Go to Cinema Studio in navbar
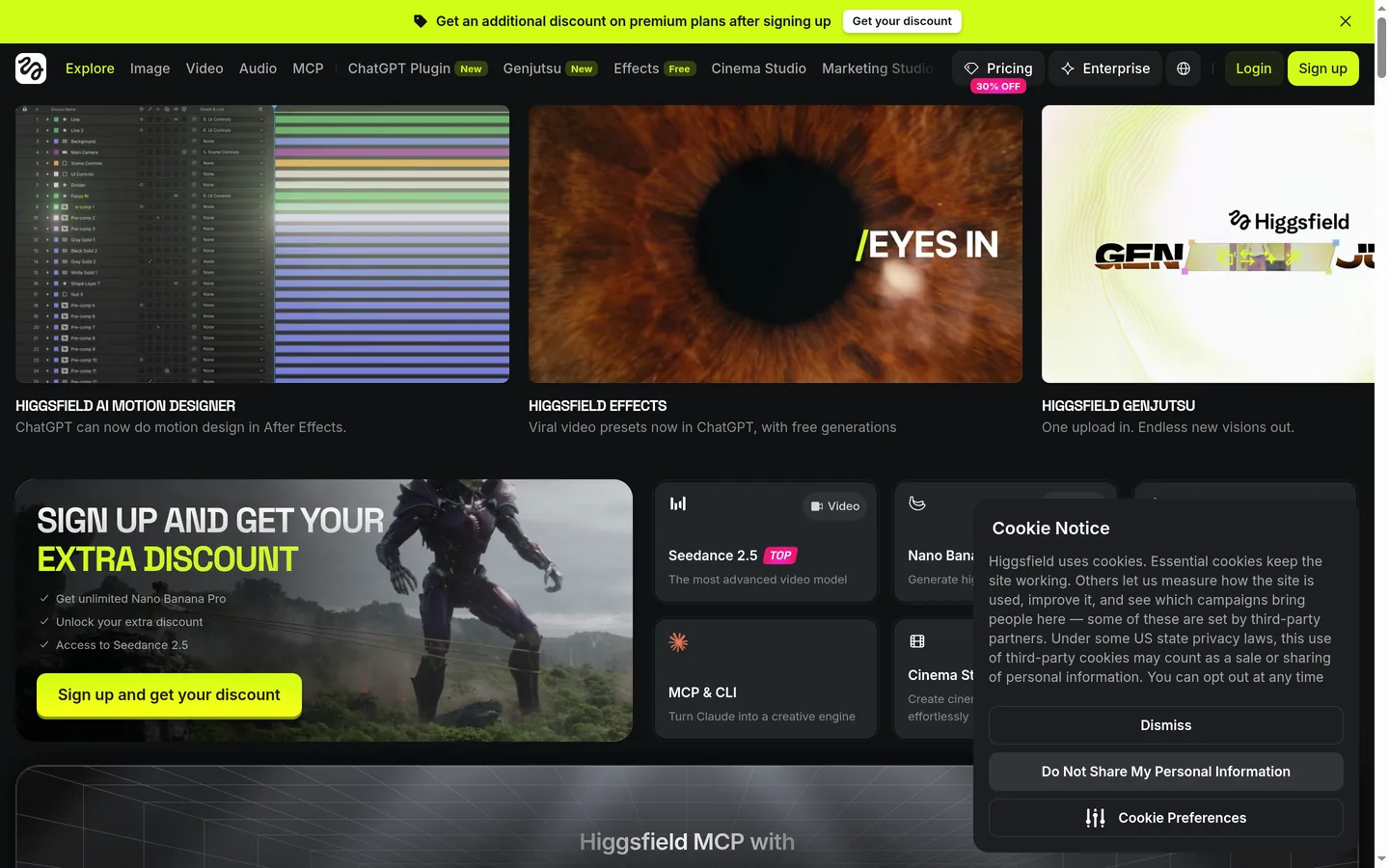This screenshot has width=1389, height=868. click(x=758, y=68)
